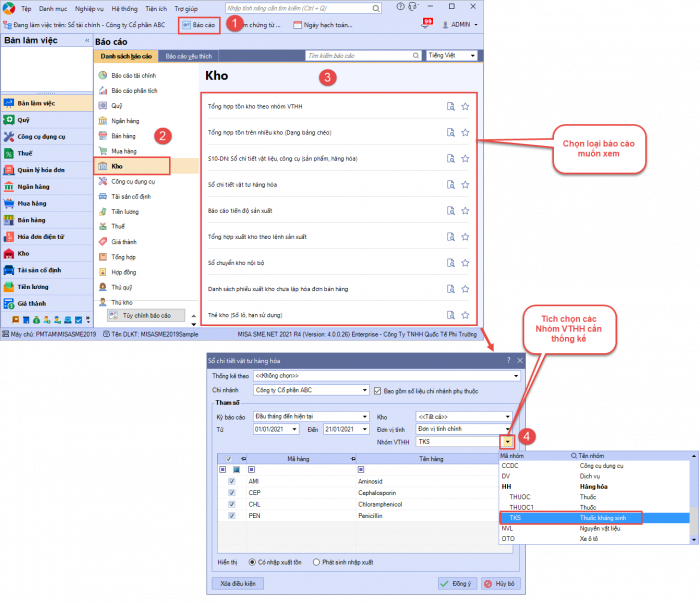The image size is (700, 603).
Task: Open the Ngân hàng module in left sidebar
Action: tap(34, 186)
